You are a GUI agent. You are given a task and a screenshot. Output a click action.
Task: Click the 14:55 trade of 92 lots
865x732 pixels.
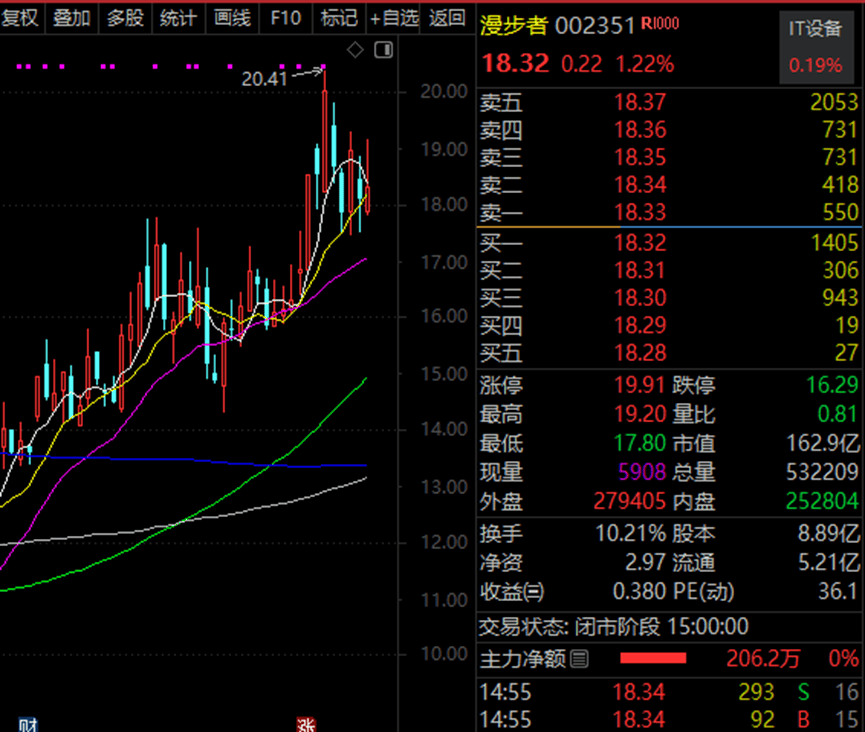[669, 719]
